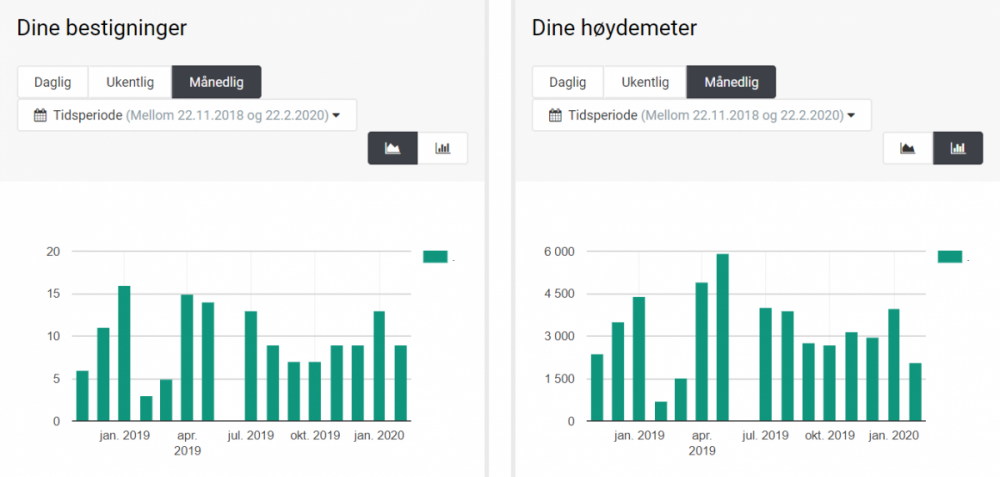
Task: Select area chart icon for høydemeter
Action: click(908, 148)
